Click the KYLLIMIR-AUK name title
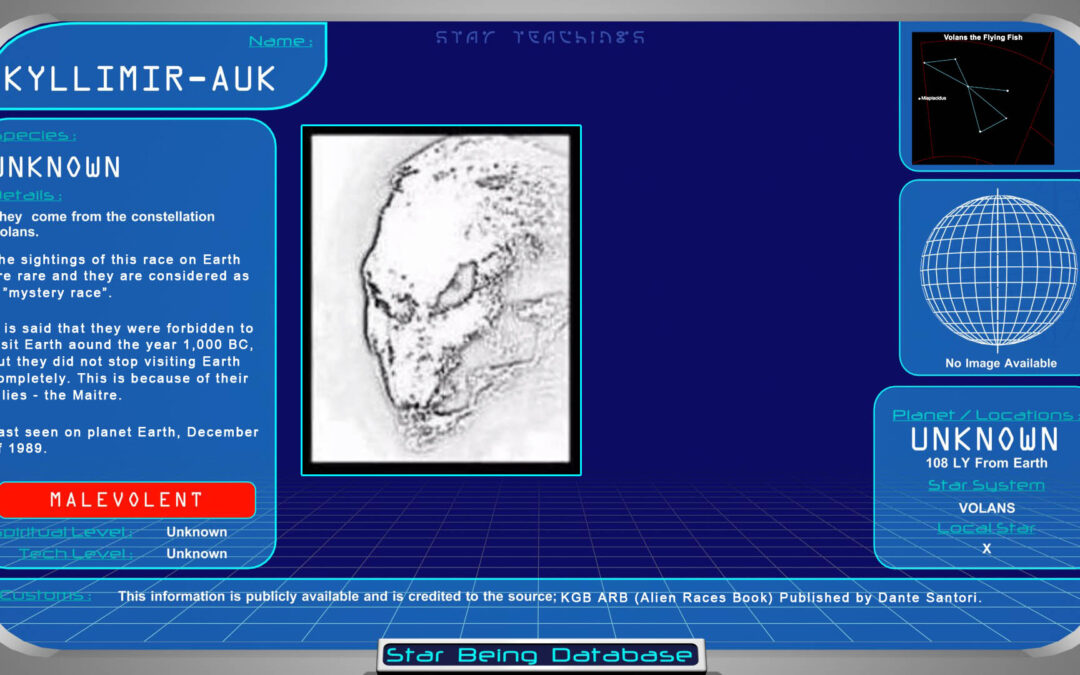Image resolution: width=1080 pixels, height=675 pixels. coord(140,80)
